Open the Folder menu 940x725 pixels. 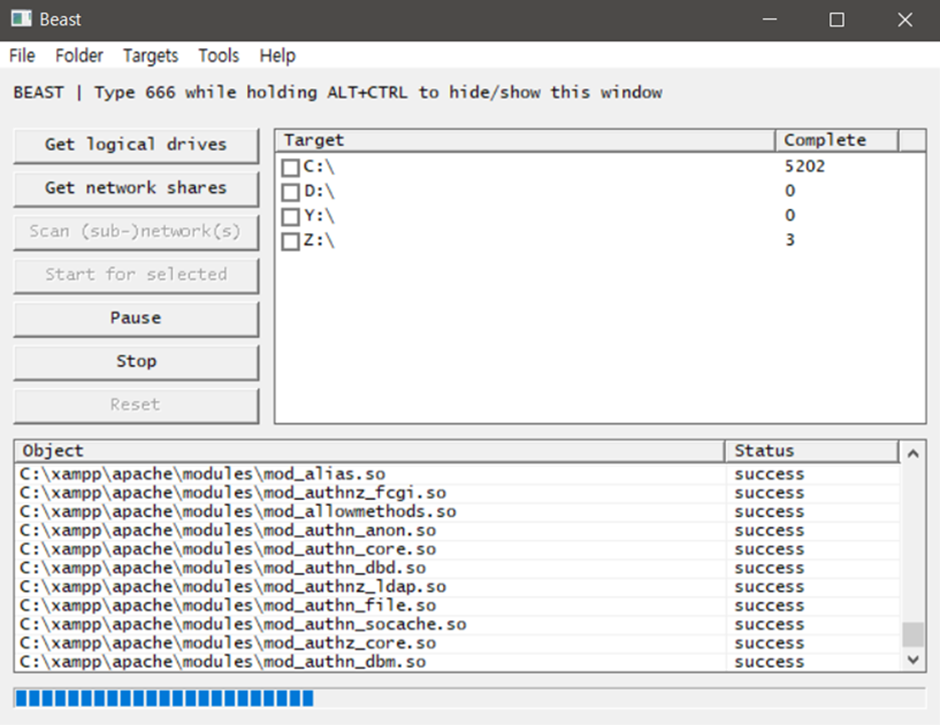tap(79, 56)
